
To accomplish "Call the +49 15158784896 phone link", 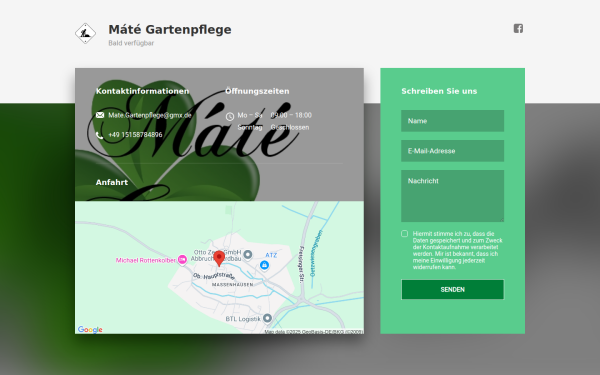I will click(135, 135).
